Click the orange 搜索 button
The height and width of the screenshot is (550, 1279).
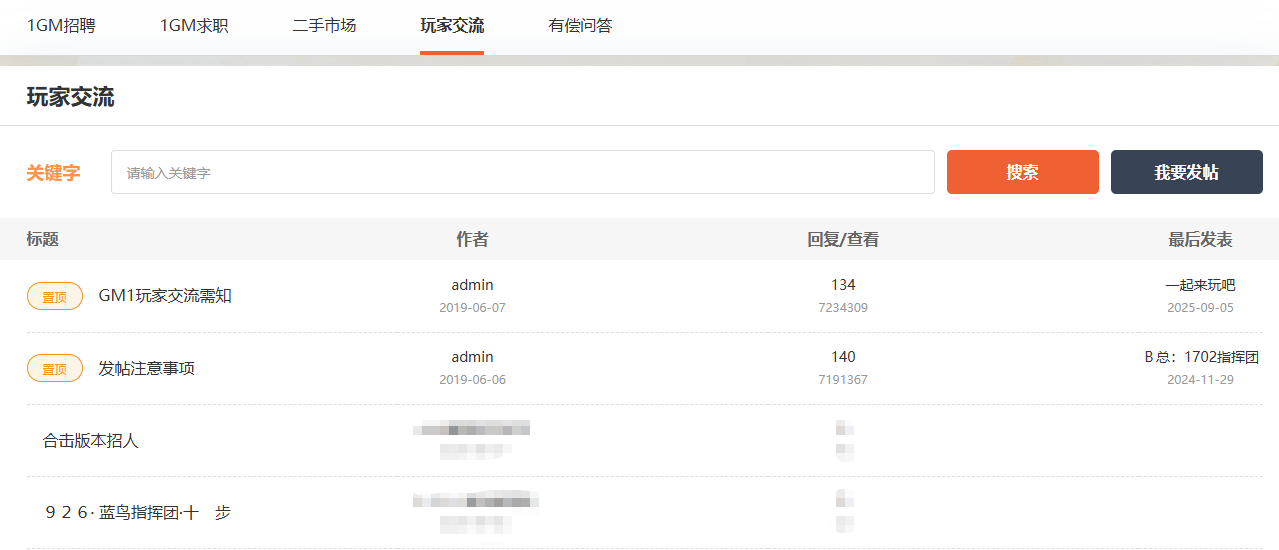[1023, 172]
